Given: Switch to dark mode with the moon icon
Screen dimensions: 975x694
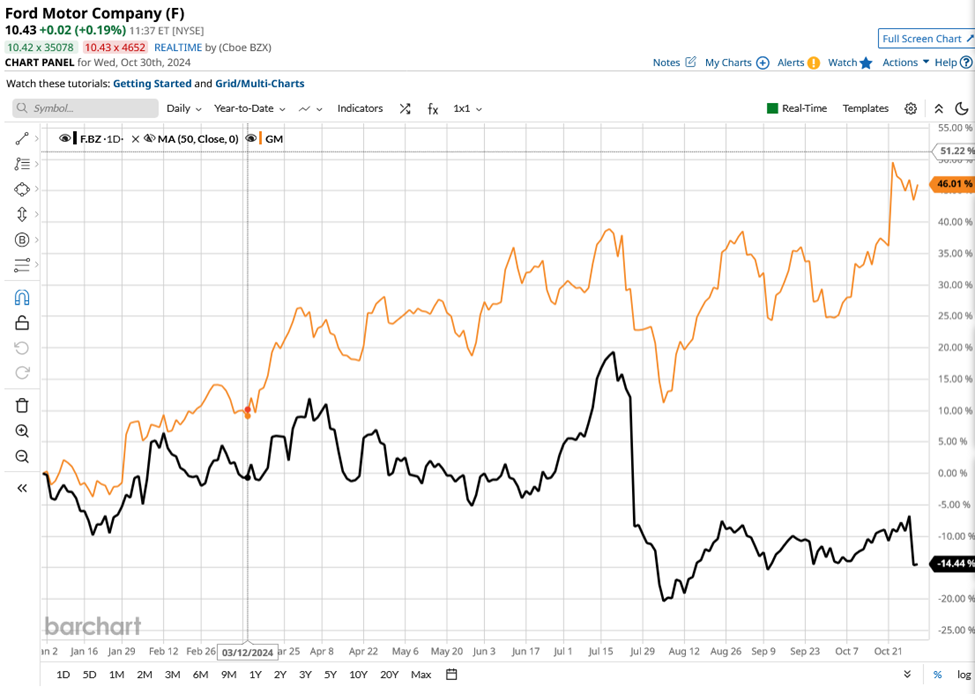Looking at the screenshot, I should tap(961, 108).
